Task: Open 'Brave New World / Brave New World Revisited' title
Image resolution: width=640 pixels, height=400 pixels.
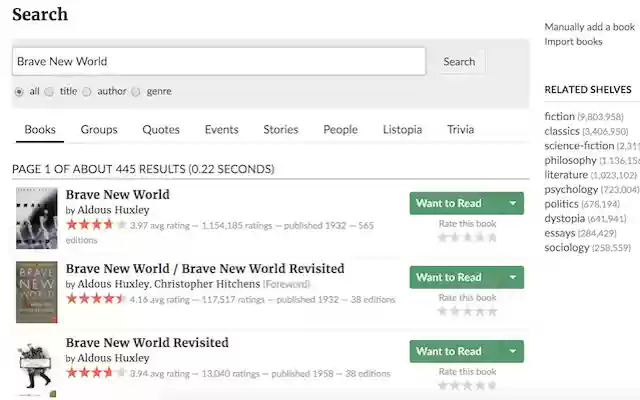Action: (205, 269)
